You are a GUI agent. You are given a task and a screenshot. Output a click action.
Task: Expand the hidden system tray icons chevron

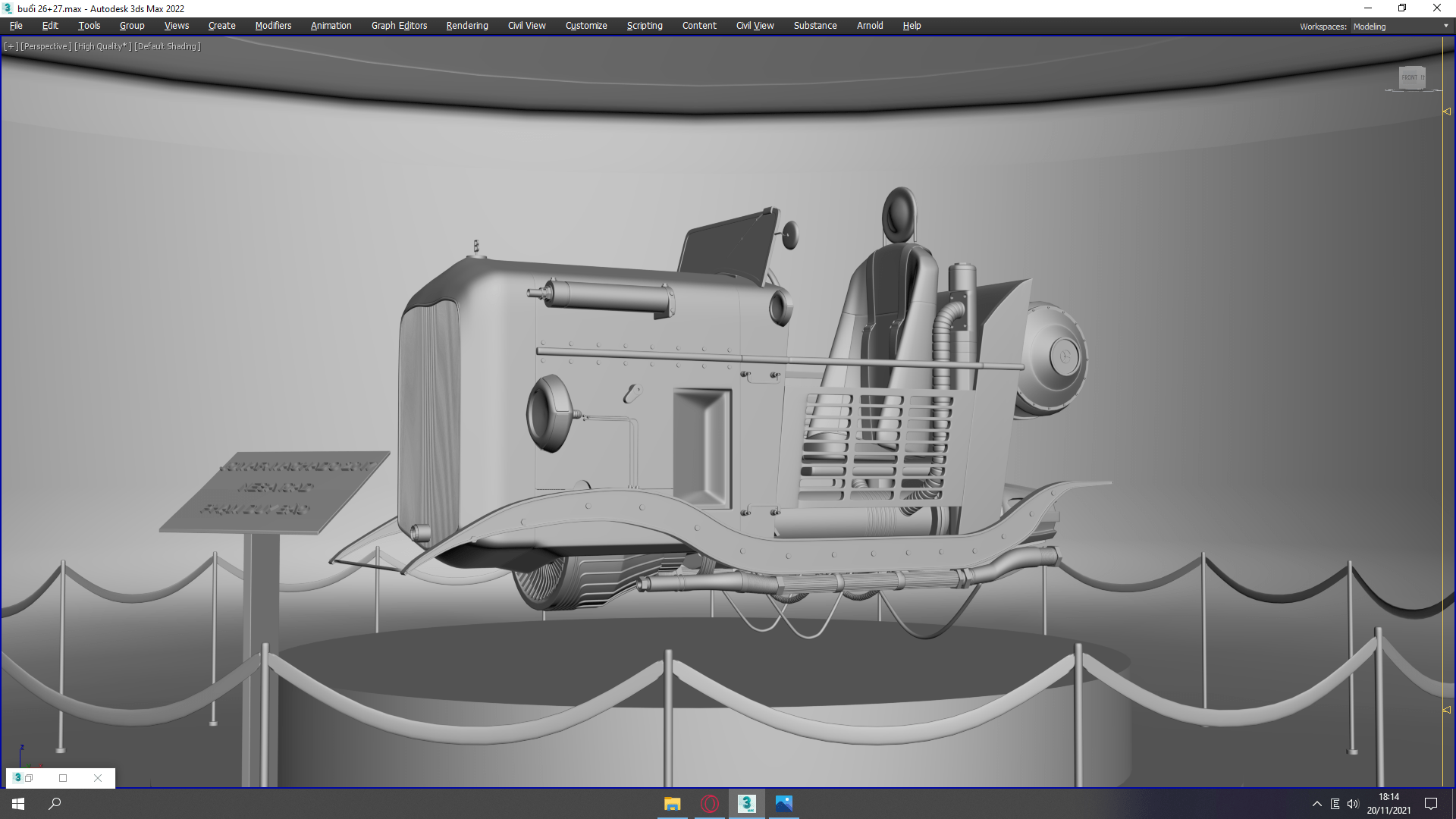point(1316,804)
